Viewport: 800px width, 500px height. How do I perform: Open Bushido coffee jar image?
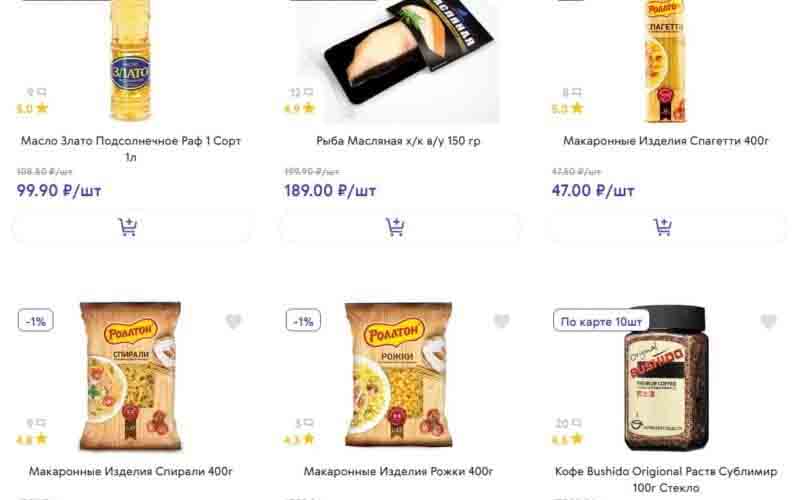point(666,378)
